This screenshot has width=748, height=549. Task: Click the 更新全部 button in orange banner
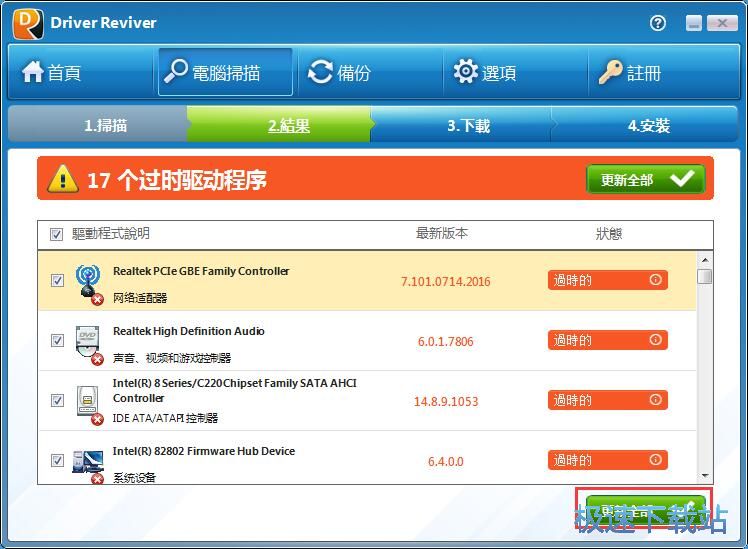tap(645, 179)
